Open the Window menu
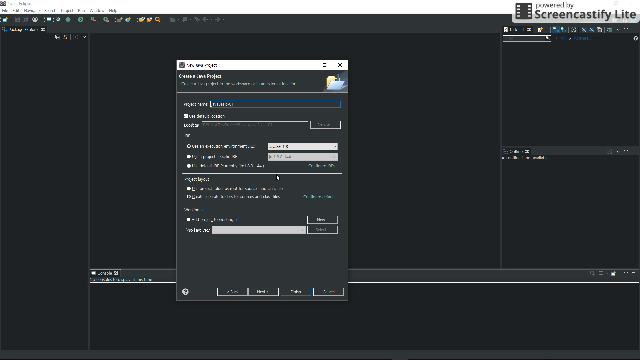 97,11
